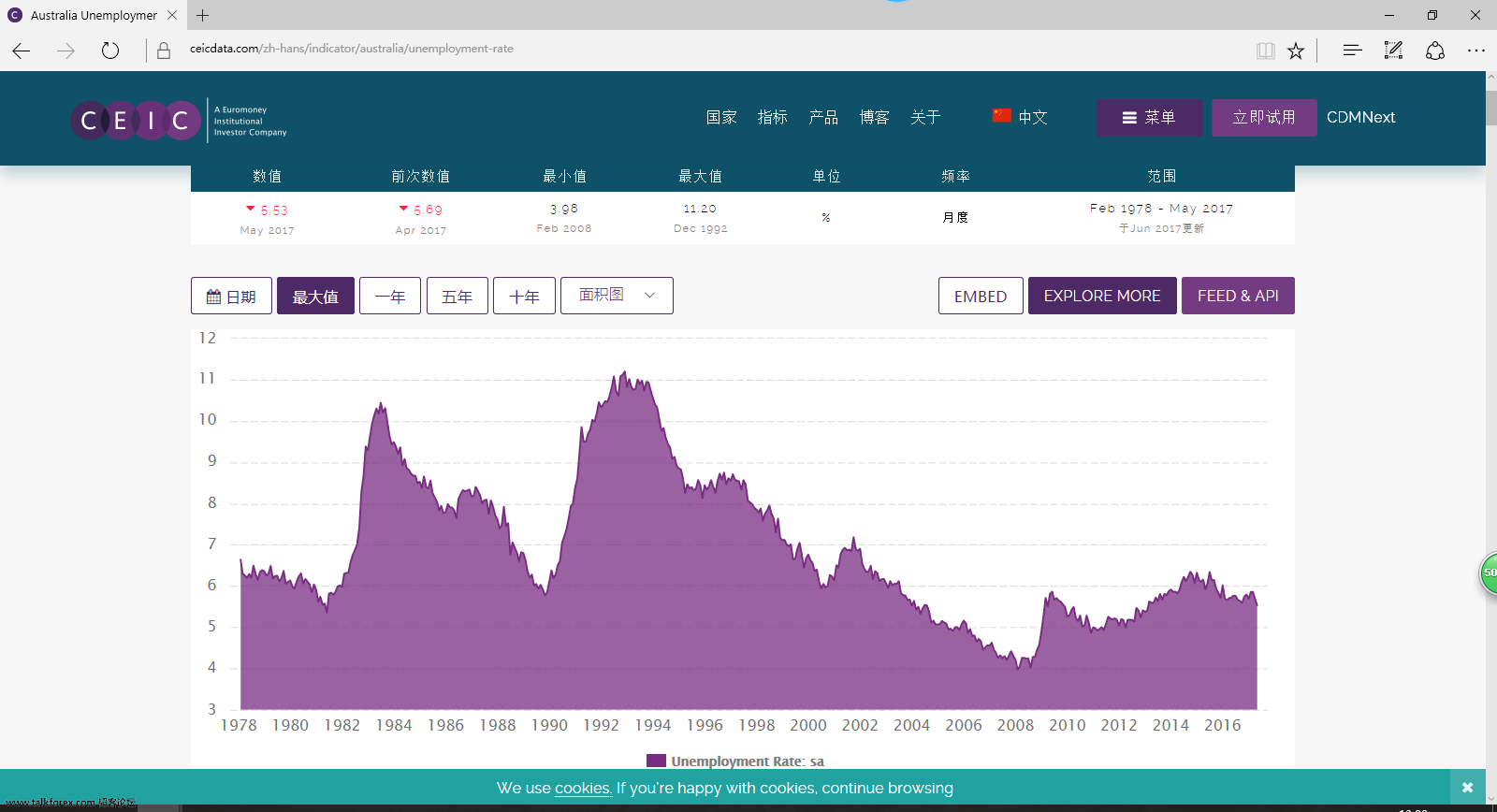Select the 十年 range button
Screen dimensions: 1497x812
pyautogui.click(x=524, y=296)
